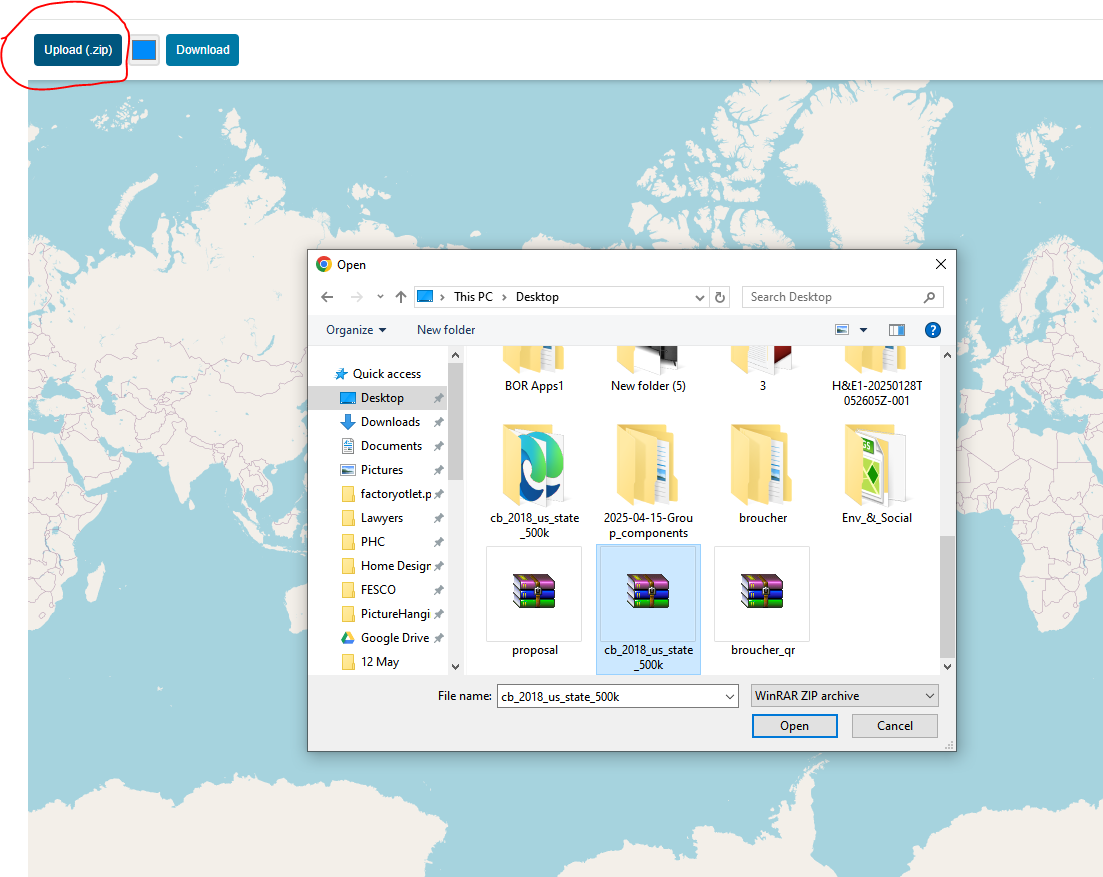
Task: Click the Up to Desktop arrow icon
Action: coord(400,296)
